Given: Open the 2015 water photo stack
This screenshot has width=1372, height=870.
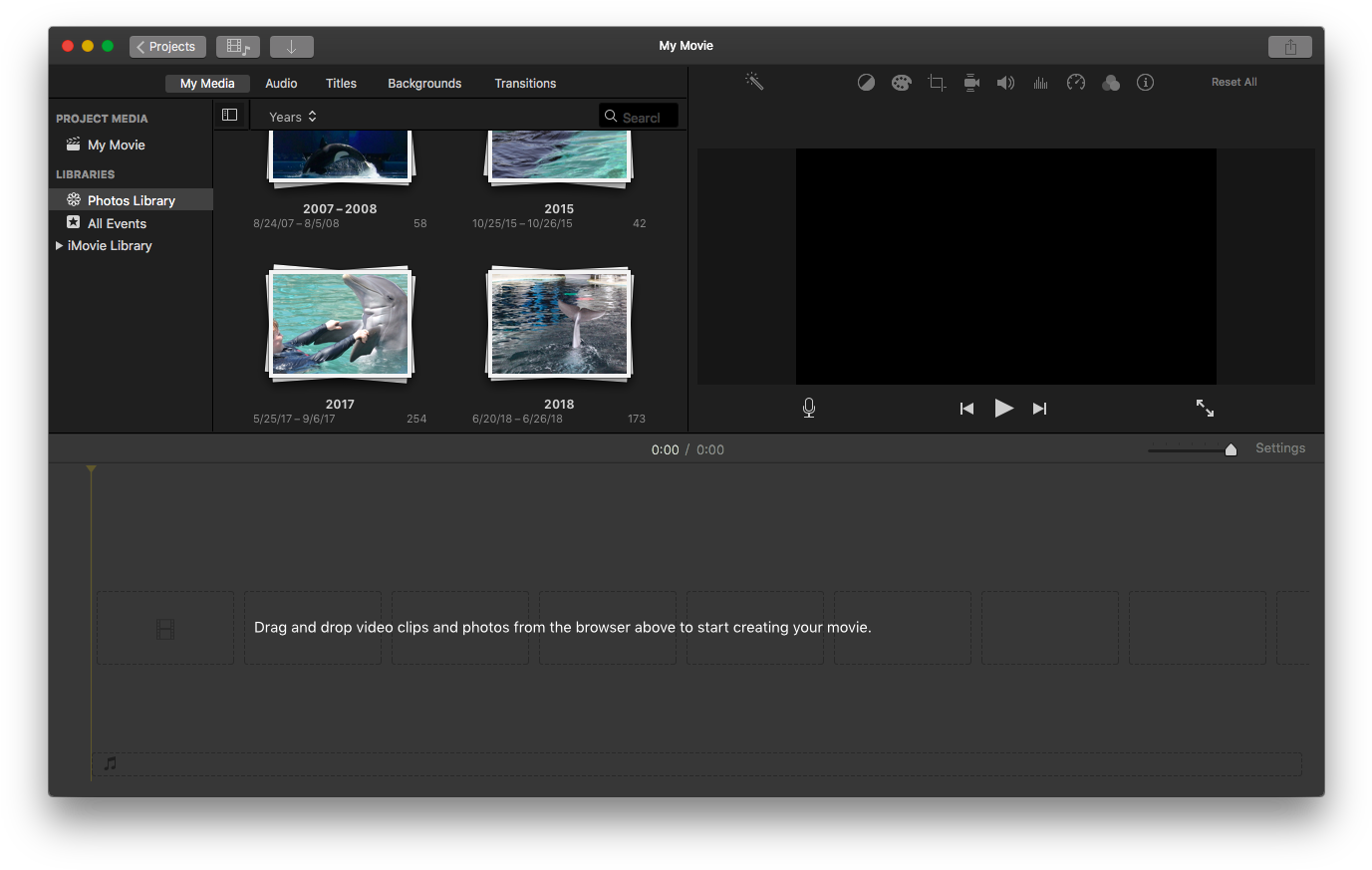Looking at the screenshot, I should pyautogui.click(x=559, y=159).
